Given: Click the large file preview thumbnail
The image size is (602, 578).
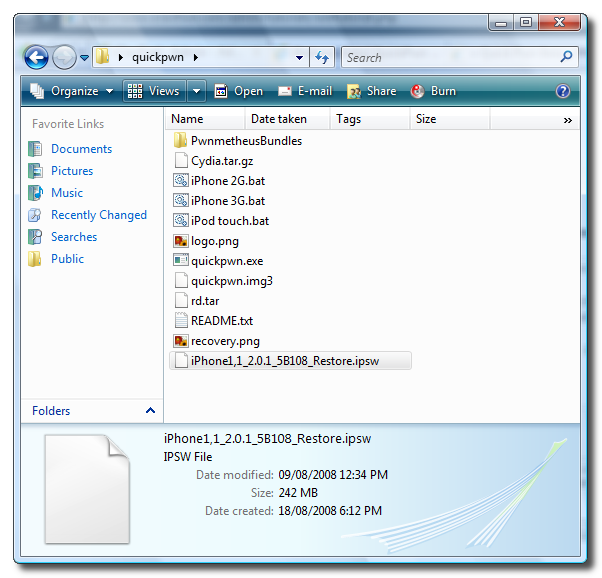Looking at the screenshot, I should (x=87, y=489).
